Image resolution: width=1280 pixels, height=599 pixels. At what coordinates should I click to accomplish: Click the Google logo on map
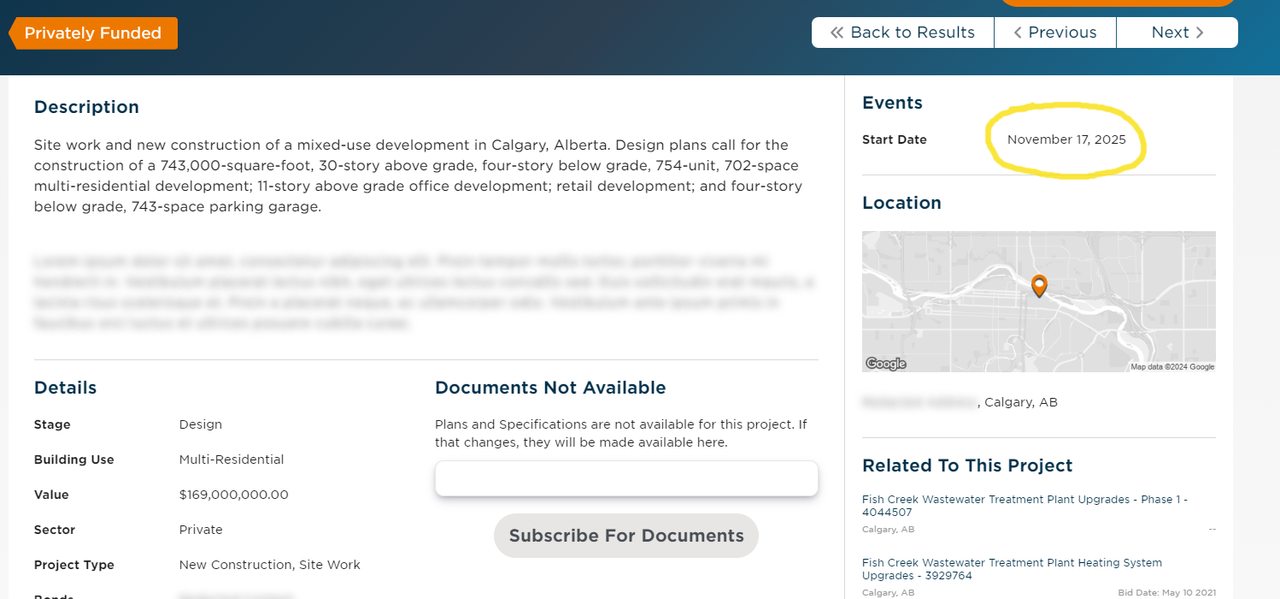(885, 364)
